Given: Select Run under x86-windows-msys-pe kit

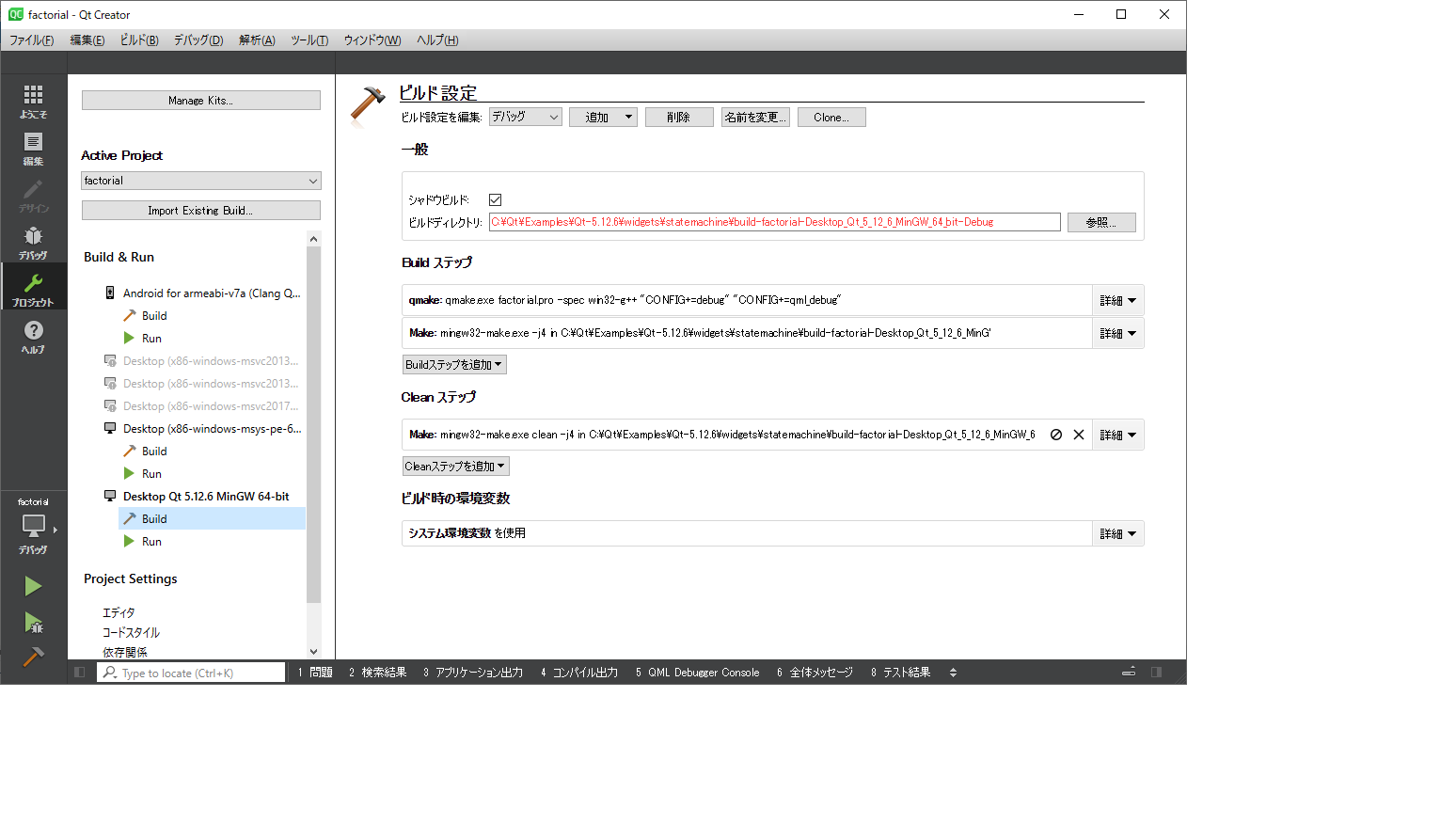Looking at the screenshot, I should (x=151, y=474).
